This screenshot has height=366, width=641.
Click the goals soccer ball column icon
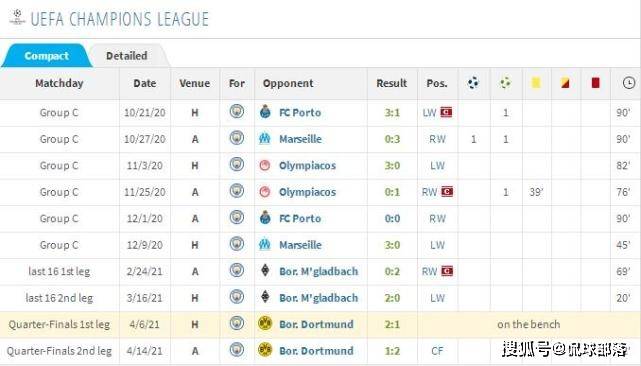coord(473,83)
